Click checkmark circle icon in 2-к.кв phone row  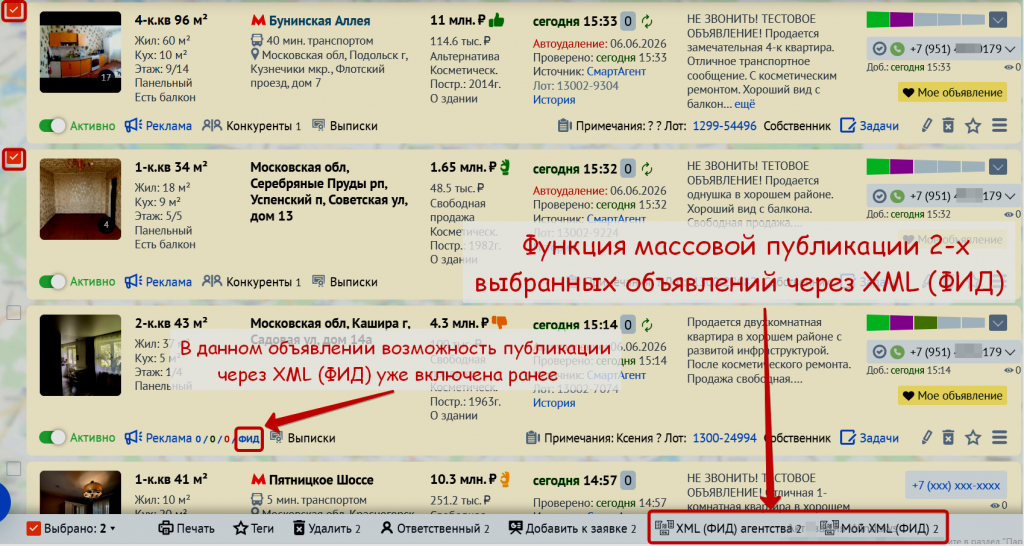click(x=880, y=352)
